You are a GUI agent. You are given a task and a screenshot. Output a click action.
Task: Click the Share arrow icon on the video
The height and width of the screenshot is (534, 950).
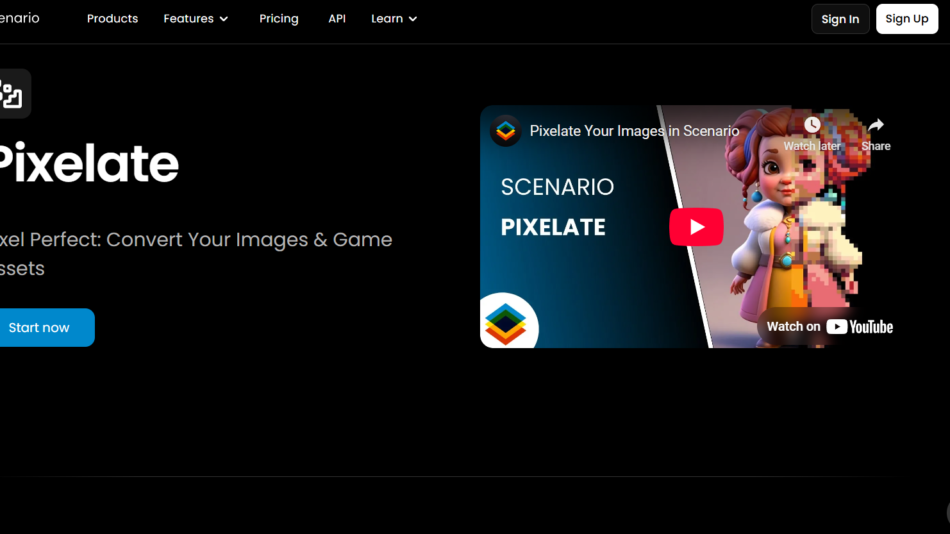click(875, 125)
